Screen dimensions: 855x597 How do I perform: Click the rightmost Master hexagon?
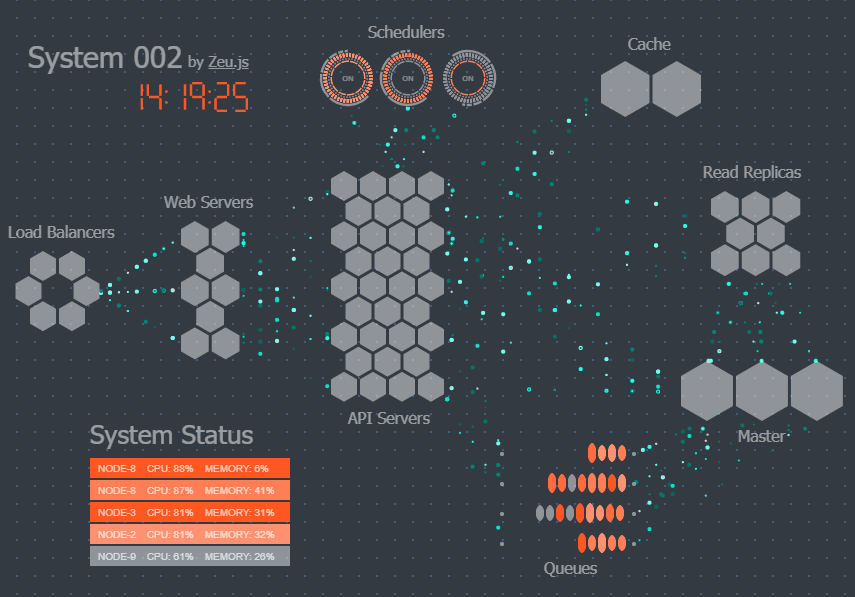coord(816,391)
